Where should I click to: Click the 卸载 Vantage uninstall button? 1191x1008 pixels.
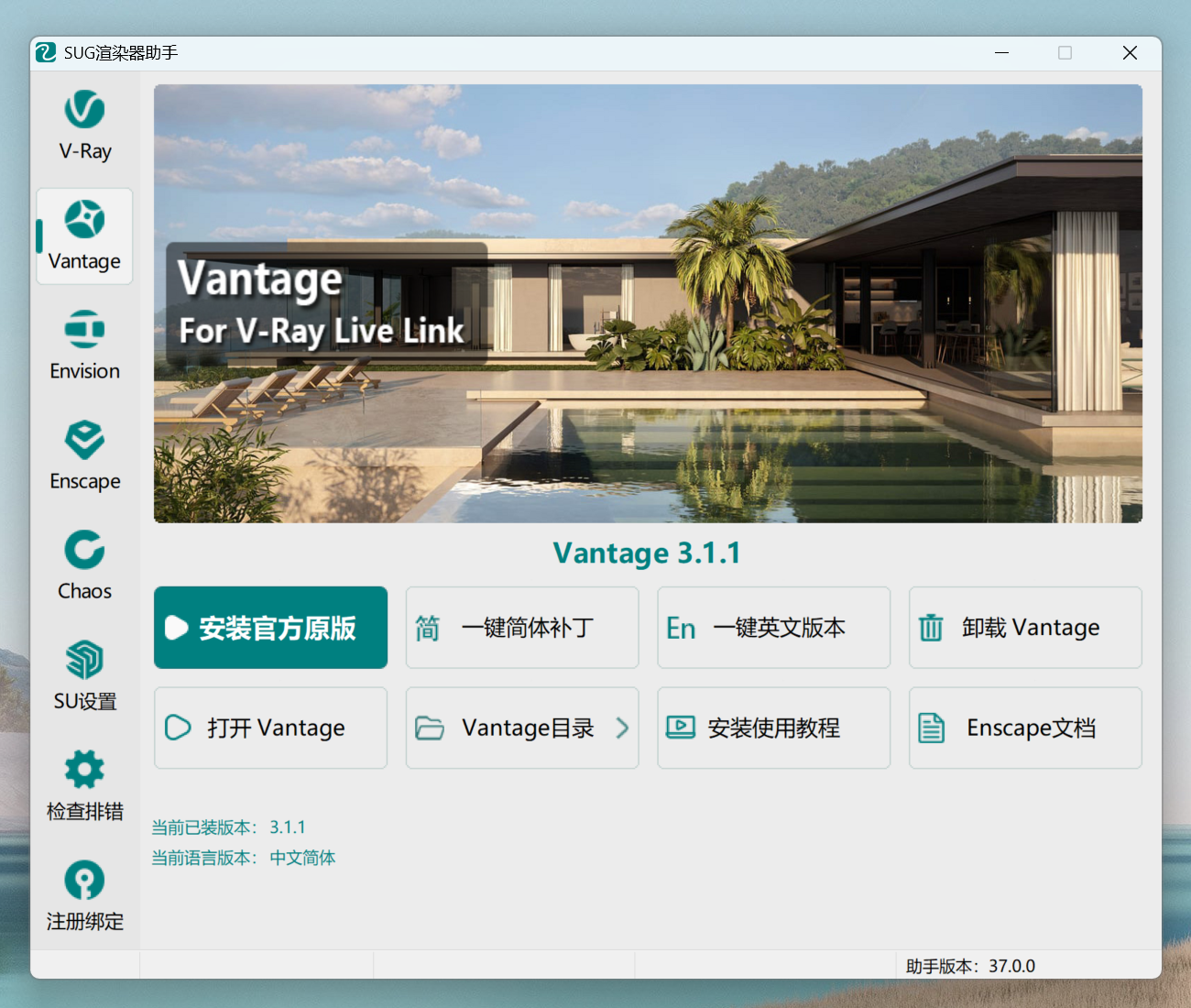click(1025, 628)
